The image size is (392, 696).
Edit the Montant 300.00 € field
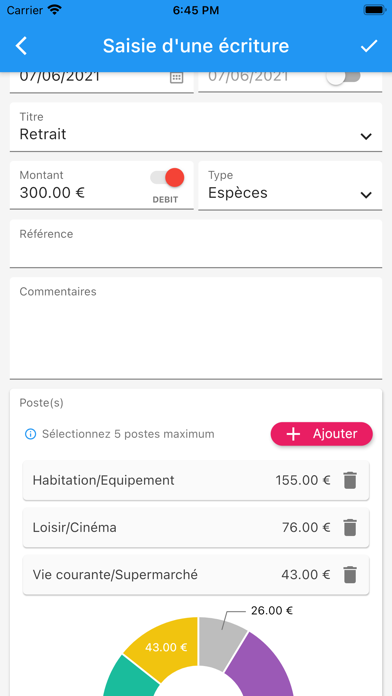coord(102,186)
